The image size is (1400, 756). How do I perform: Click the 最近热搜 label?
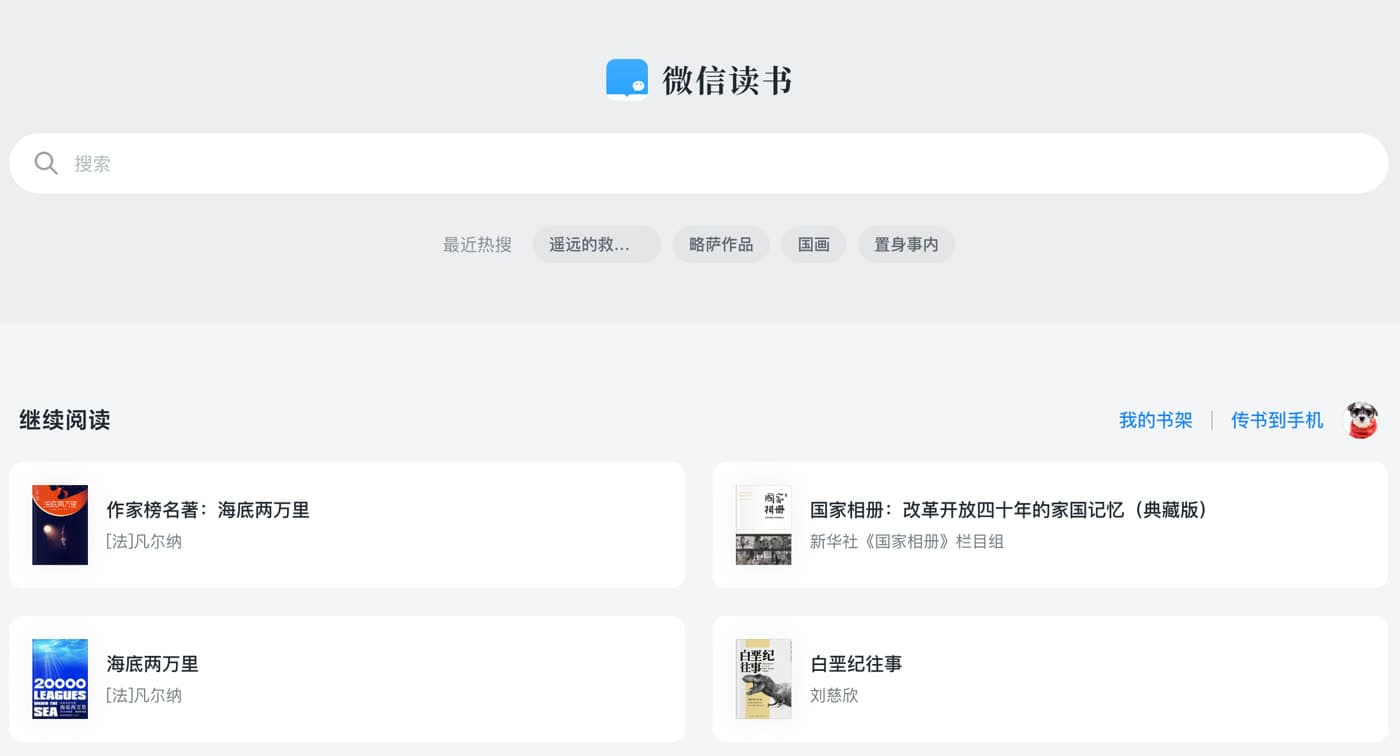477,244
